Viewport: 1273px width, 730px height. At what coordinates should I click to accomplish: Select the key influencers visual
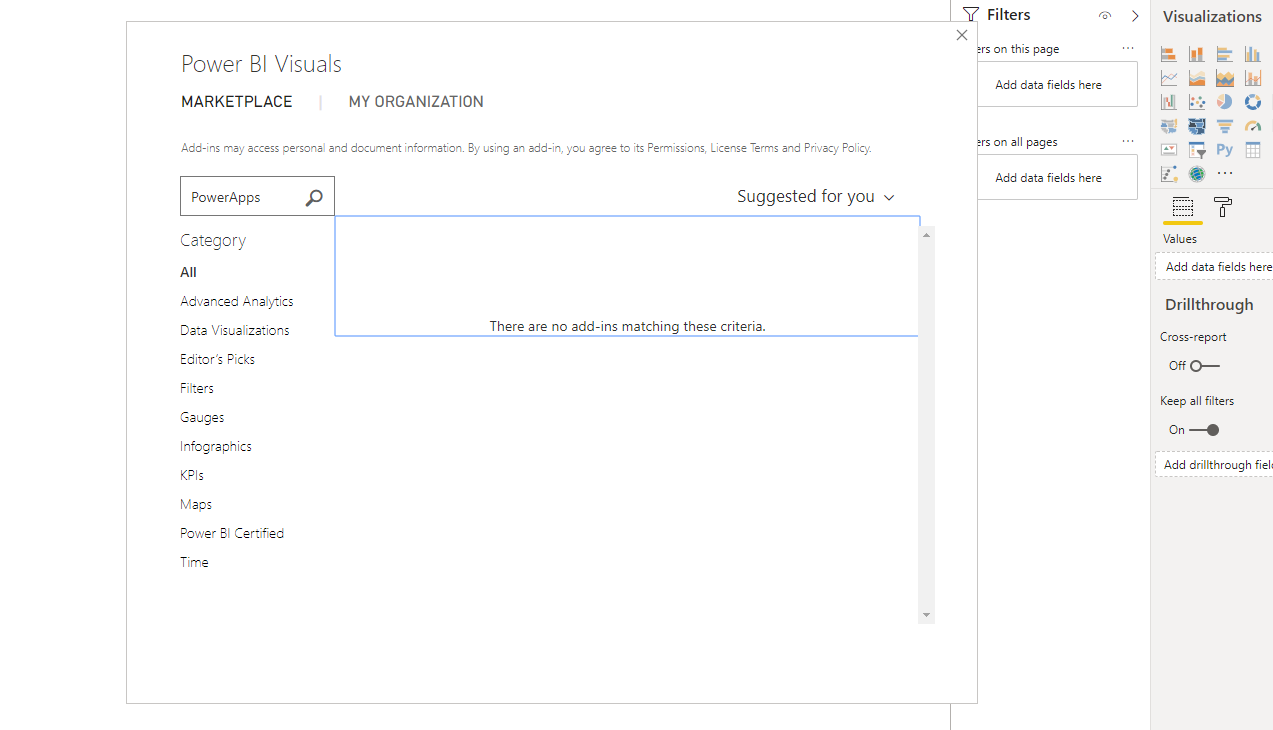[1169, 174]
